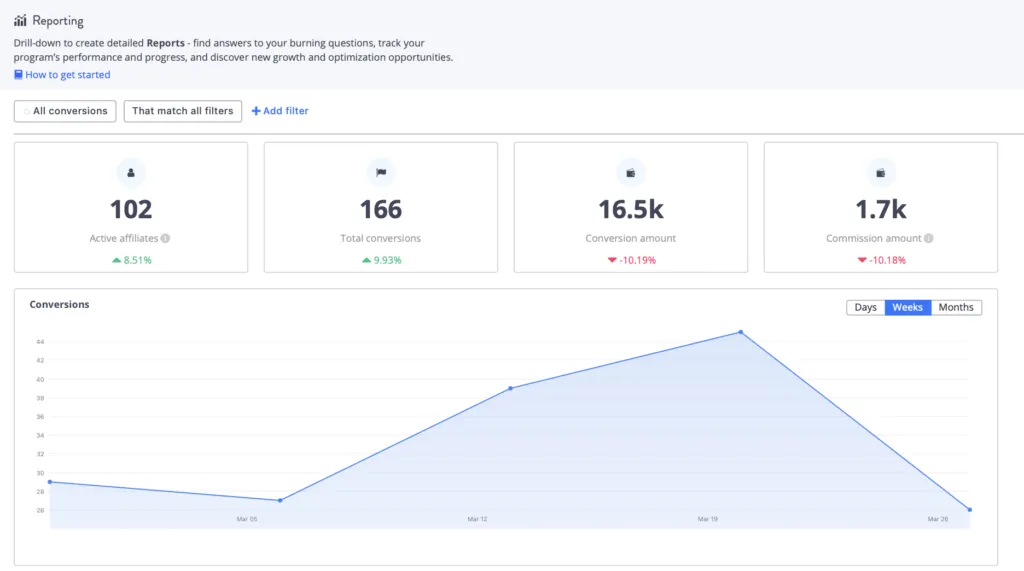Click the chart data point just after Mar 12
Viewport: 1024px width, 571px height.
tap(510, 388)
